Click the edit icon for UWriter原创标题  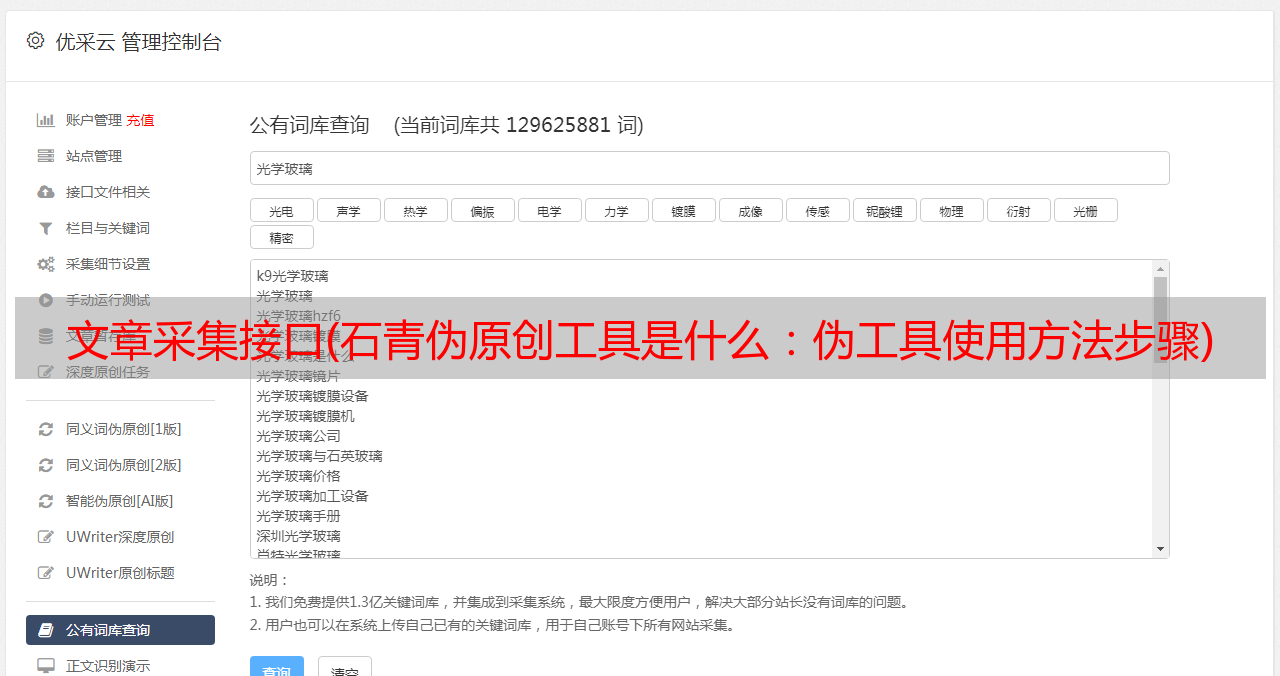[x=46, y=573]
